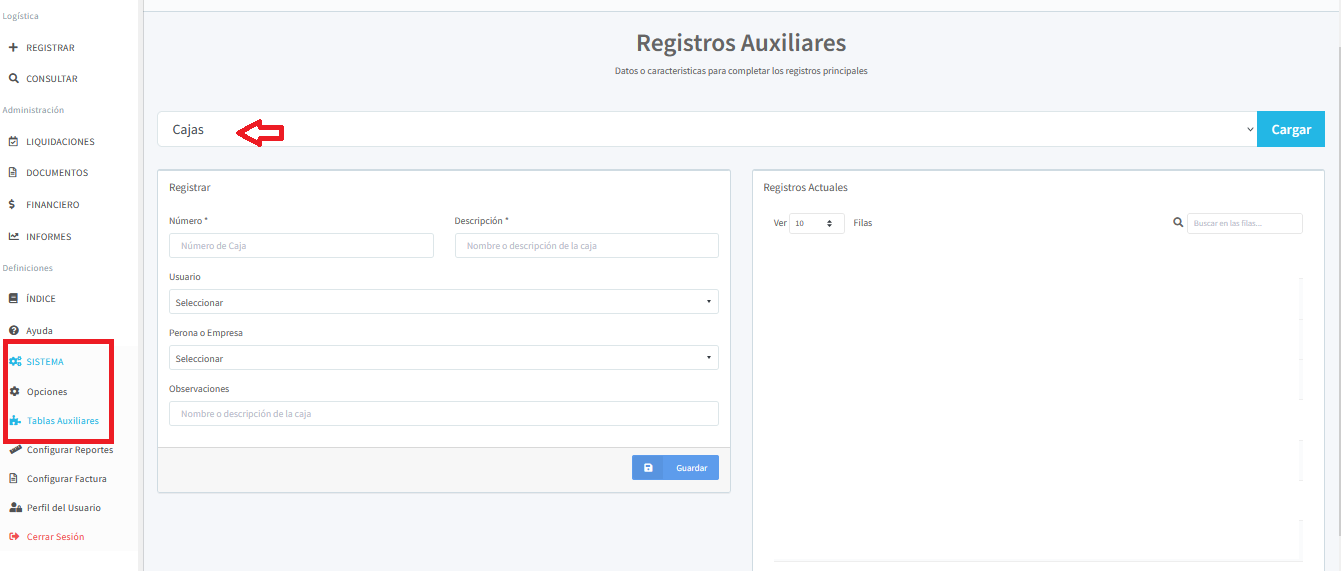Screen dimensions: 1341x571
Task: Expand the Usuario dropdown
Action: tap(443, 302)
